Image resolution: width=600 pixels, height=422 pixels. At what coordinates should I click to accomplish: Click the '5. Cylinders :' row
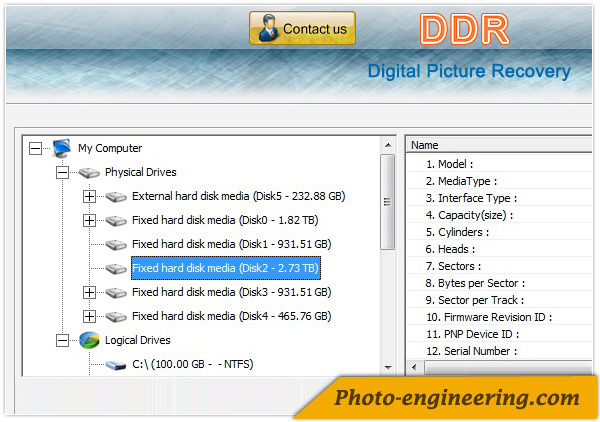click(x=499, y=232)
